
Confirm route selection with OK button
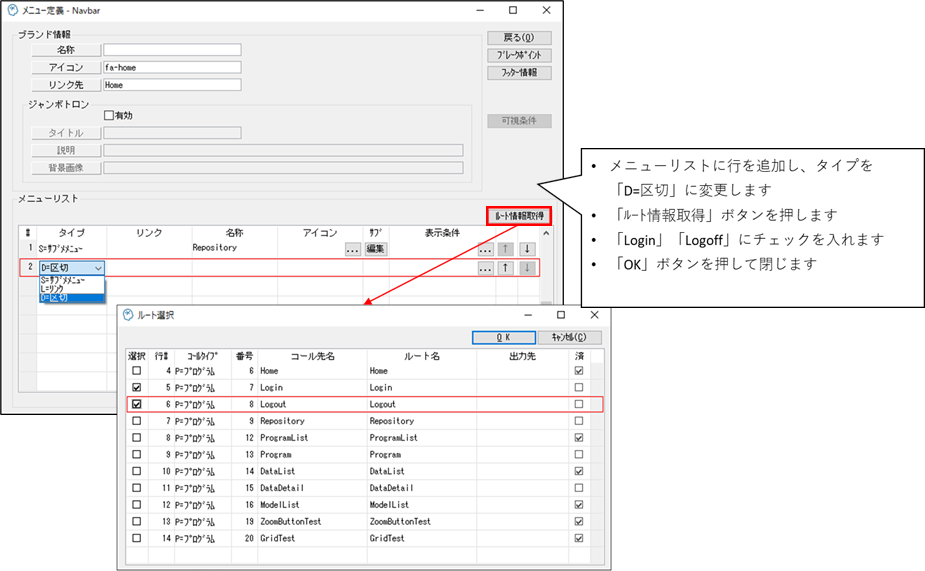click(x=503, y=337)
